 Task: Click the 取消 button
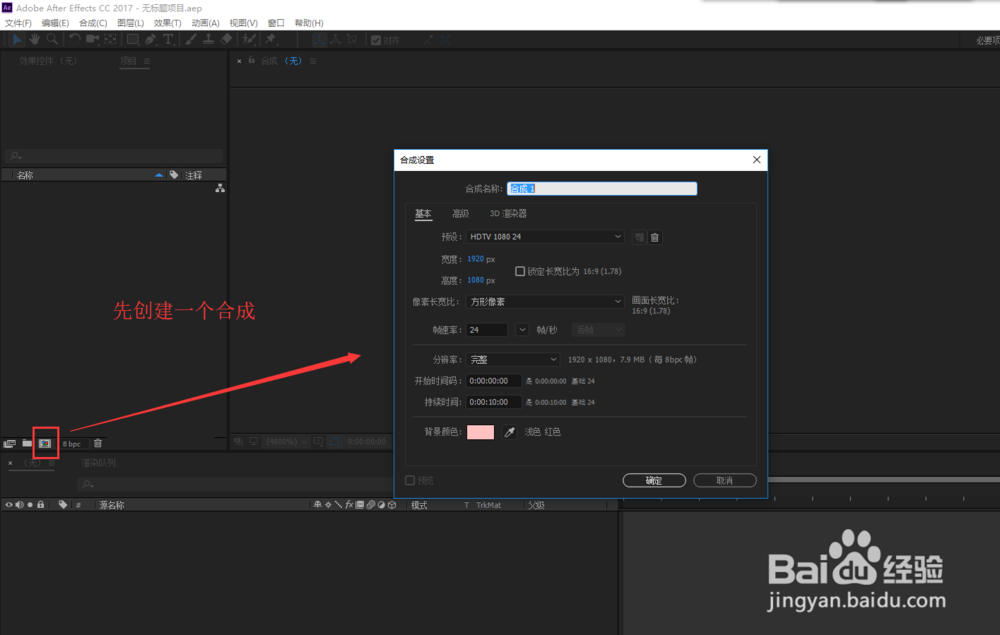click(x=724, y=480)
